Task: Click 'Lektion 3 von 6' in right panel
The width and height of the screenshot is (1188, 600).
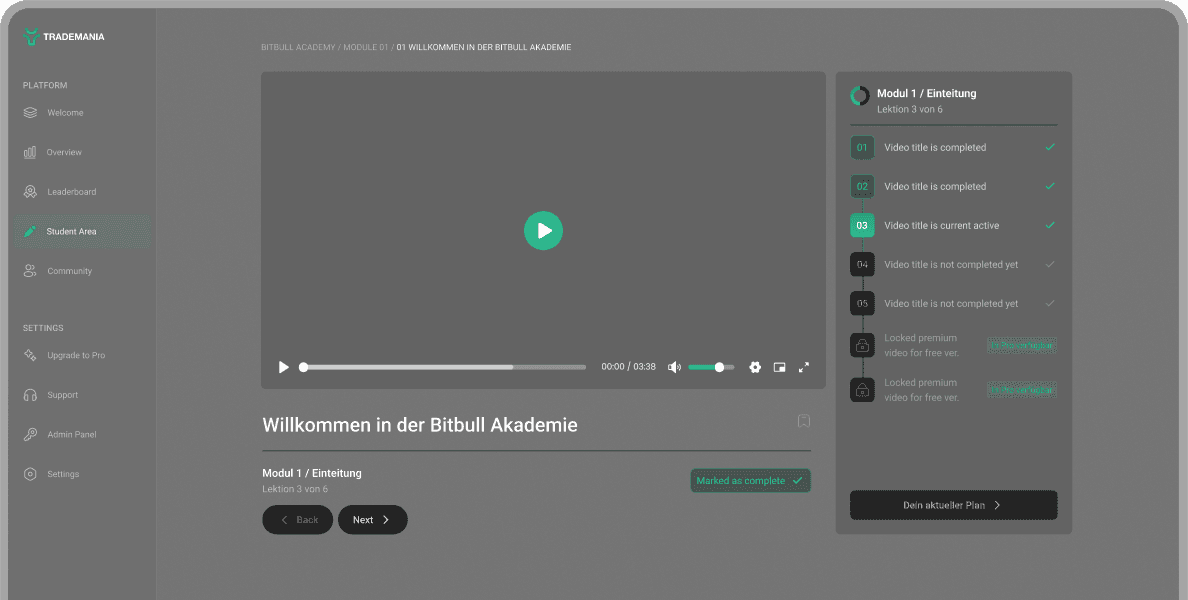Action: coord(910,109)
